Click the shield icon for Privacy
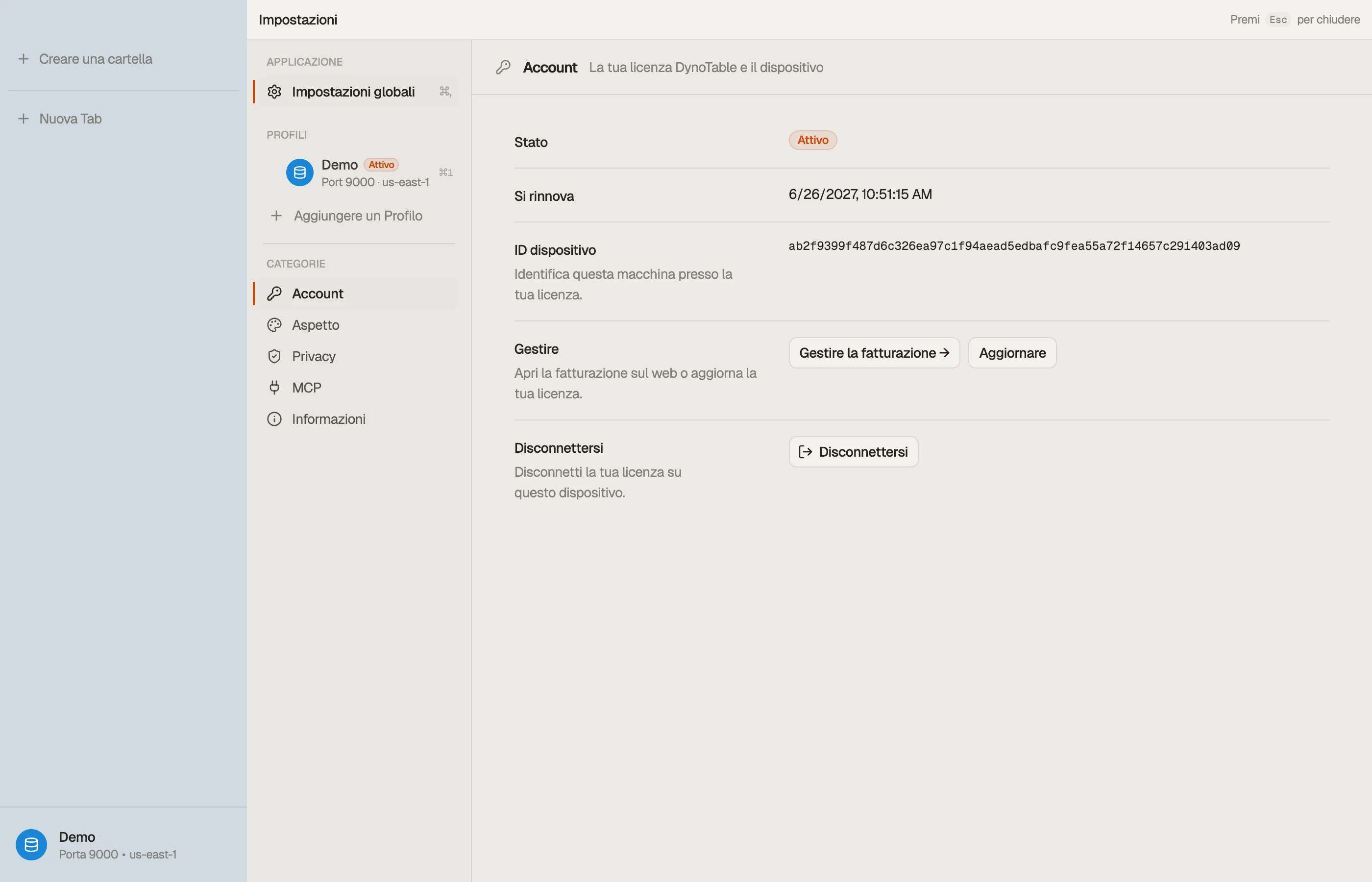 click(274, 357)
